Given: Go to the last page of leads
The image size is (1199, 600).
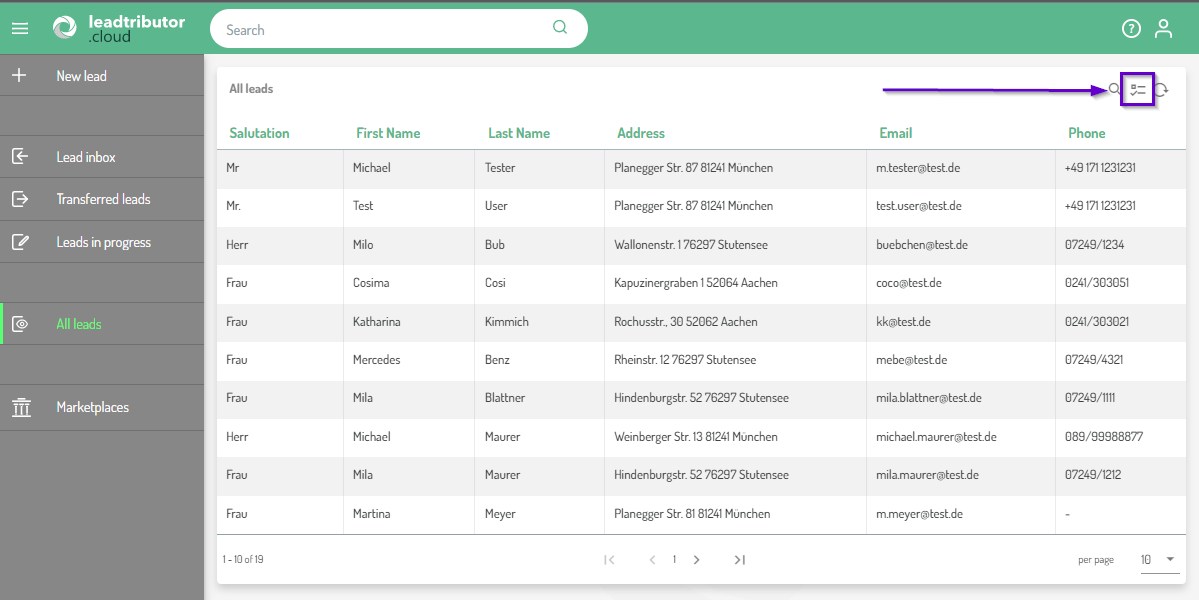Looking at the screenshot, I should (x=740, y=560).
